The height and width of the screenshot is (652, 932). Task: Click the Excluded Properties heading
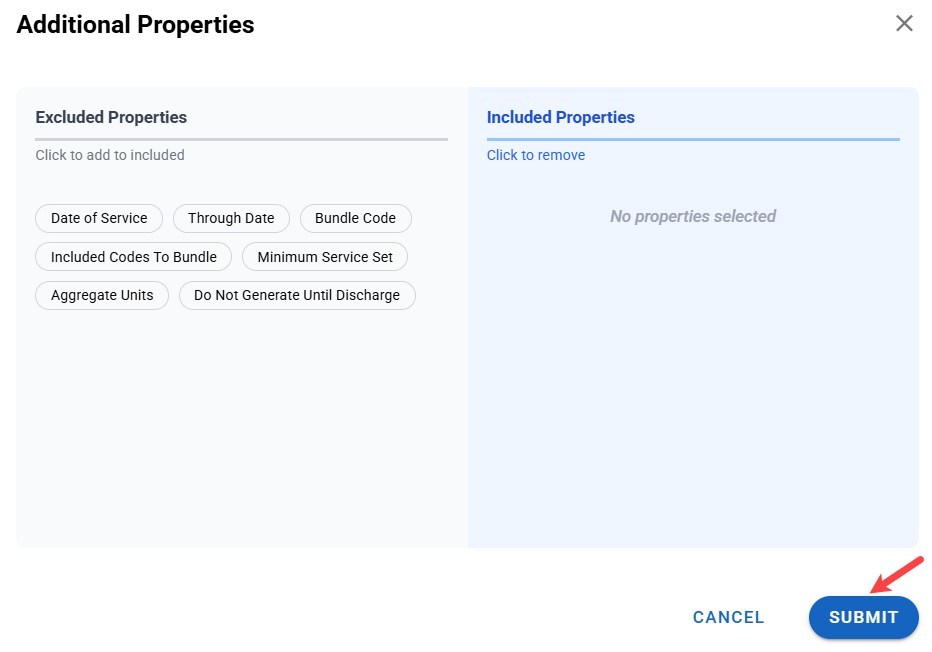111,117
